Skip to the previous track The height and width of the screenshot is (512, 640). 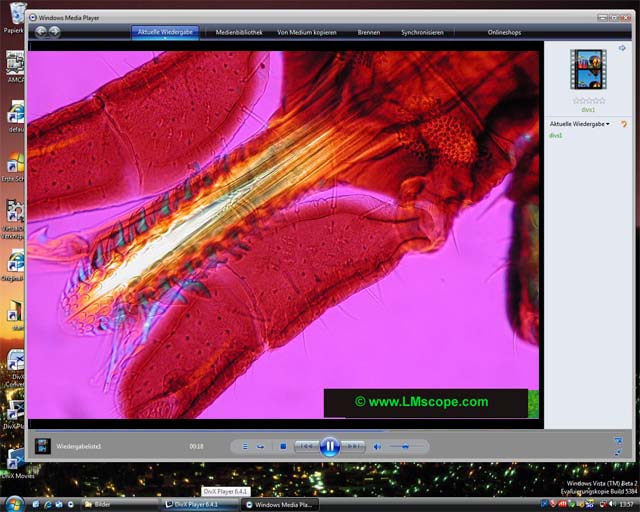[x=307, y=446]
